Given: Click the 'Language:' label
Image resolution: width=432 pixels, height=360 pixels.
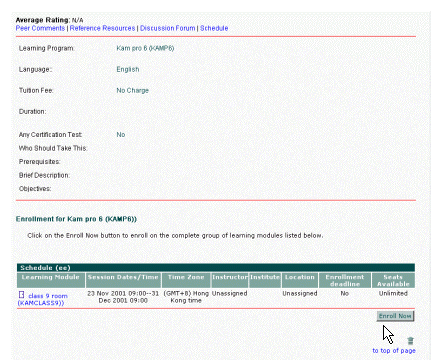Looking at the screenshot, I should click(x=35, y=69).
